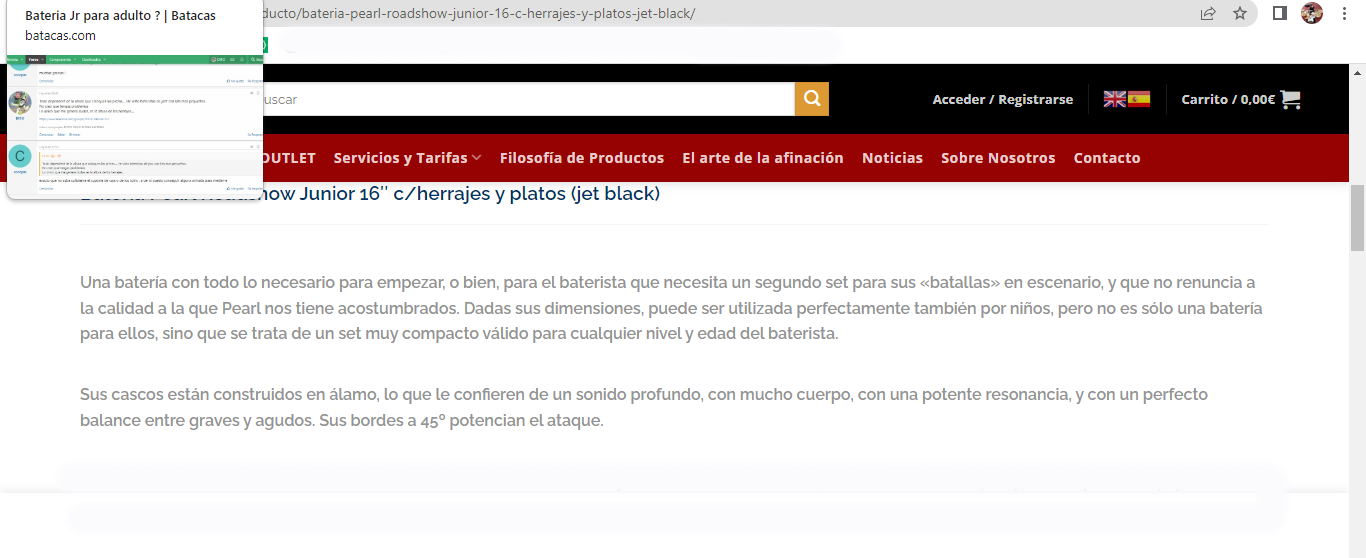Bookmark this page with the star icon
The width and height of the screenshot is (1366, 558).
coord(1240,13)
